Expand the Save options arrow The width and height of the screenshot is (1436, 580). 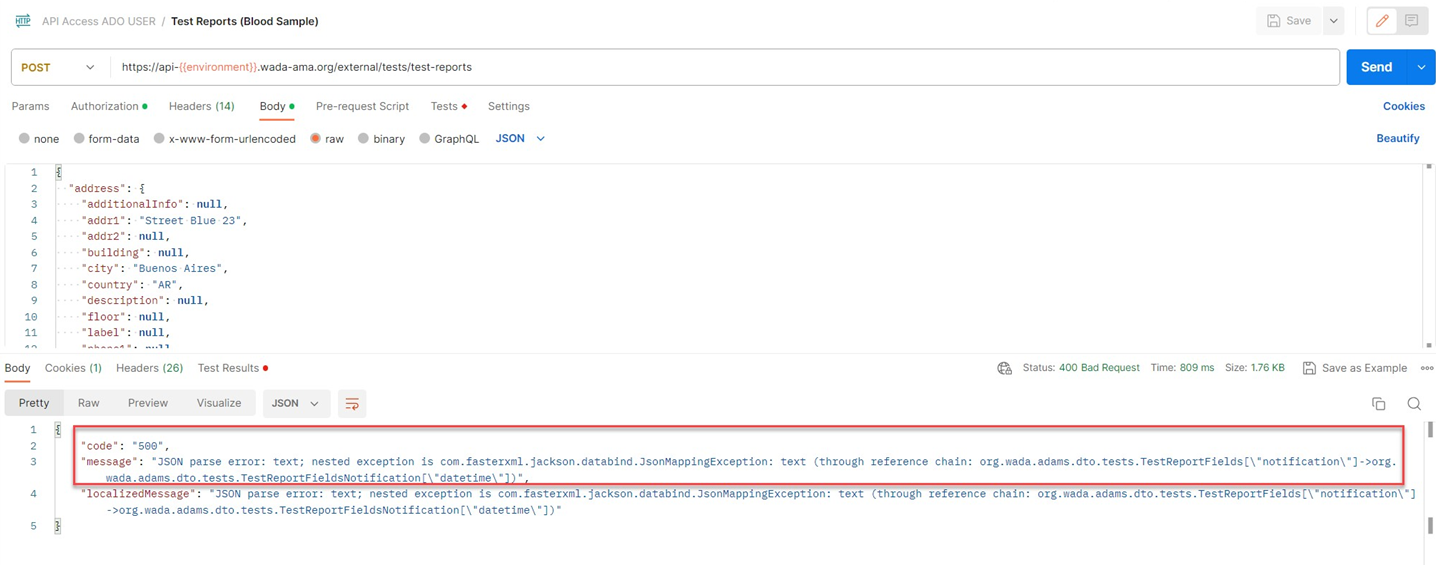(x=1334, y=21)
